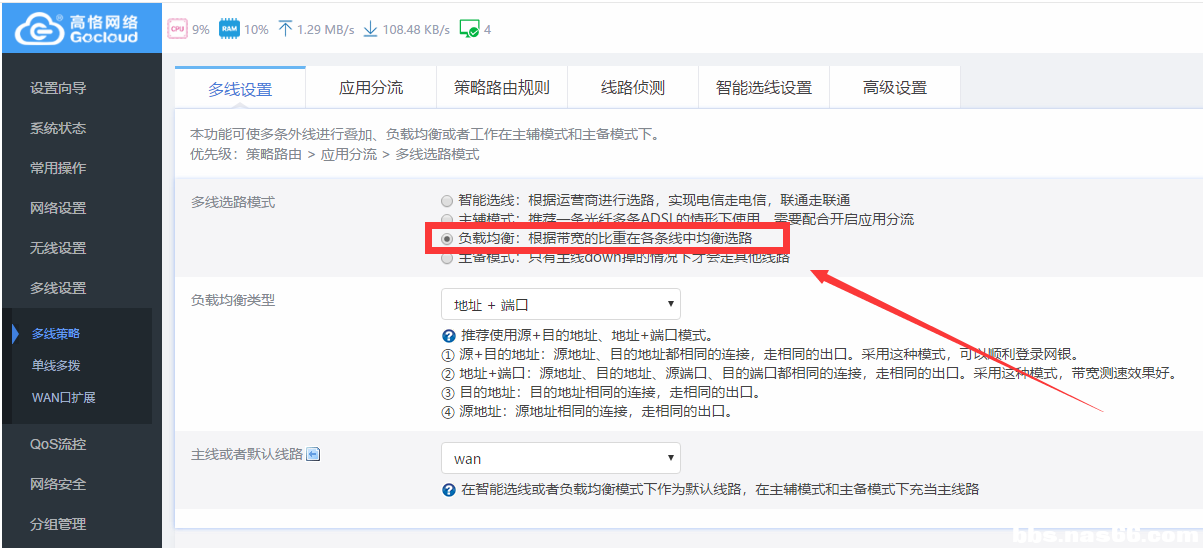
Task: Click the 9% CPU value
Action: pos(201,30)
